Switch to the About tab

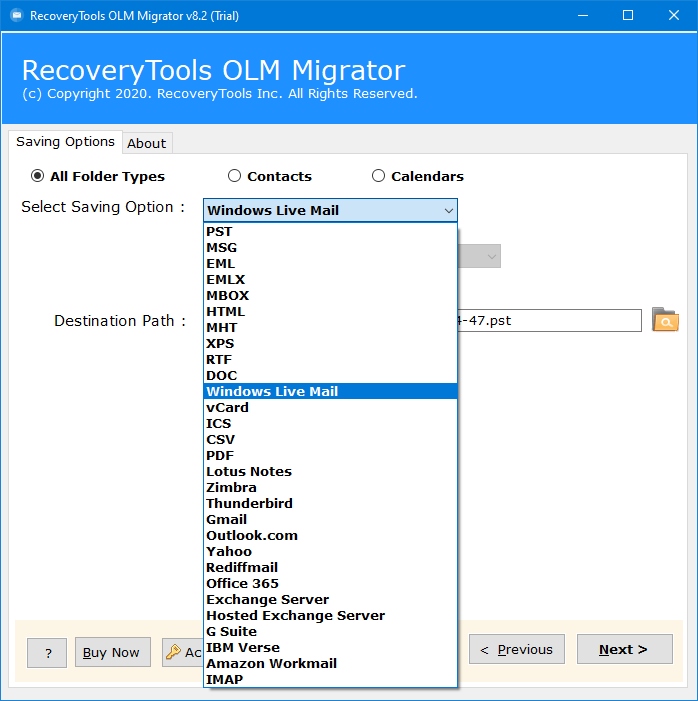point(147,144)
